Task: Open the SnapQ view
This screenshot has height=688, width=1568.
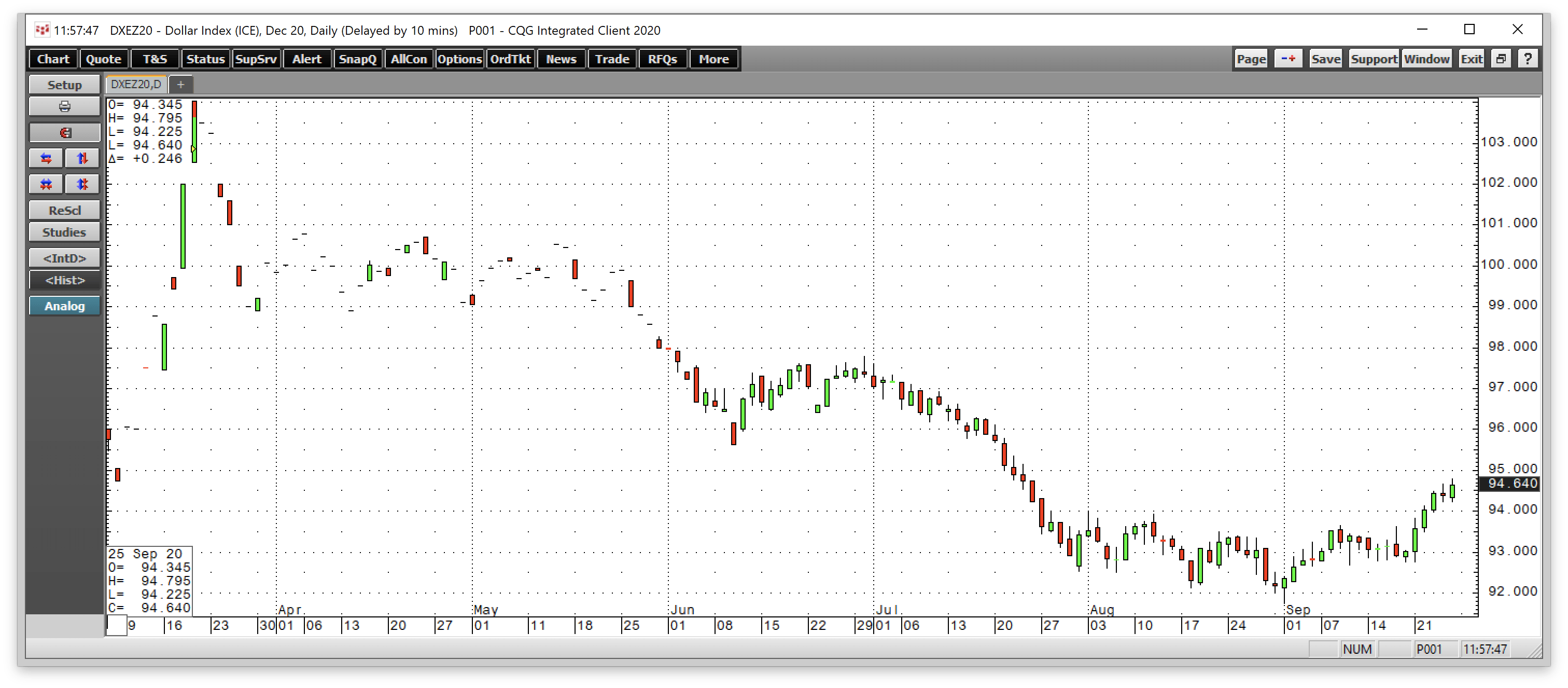Action: [357, 59]
